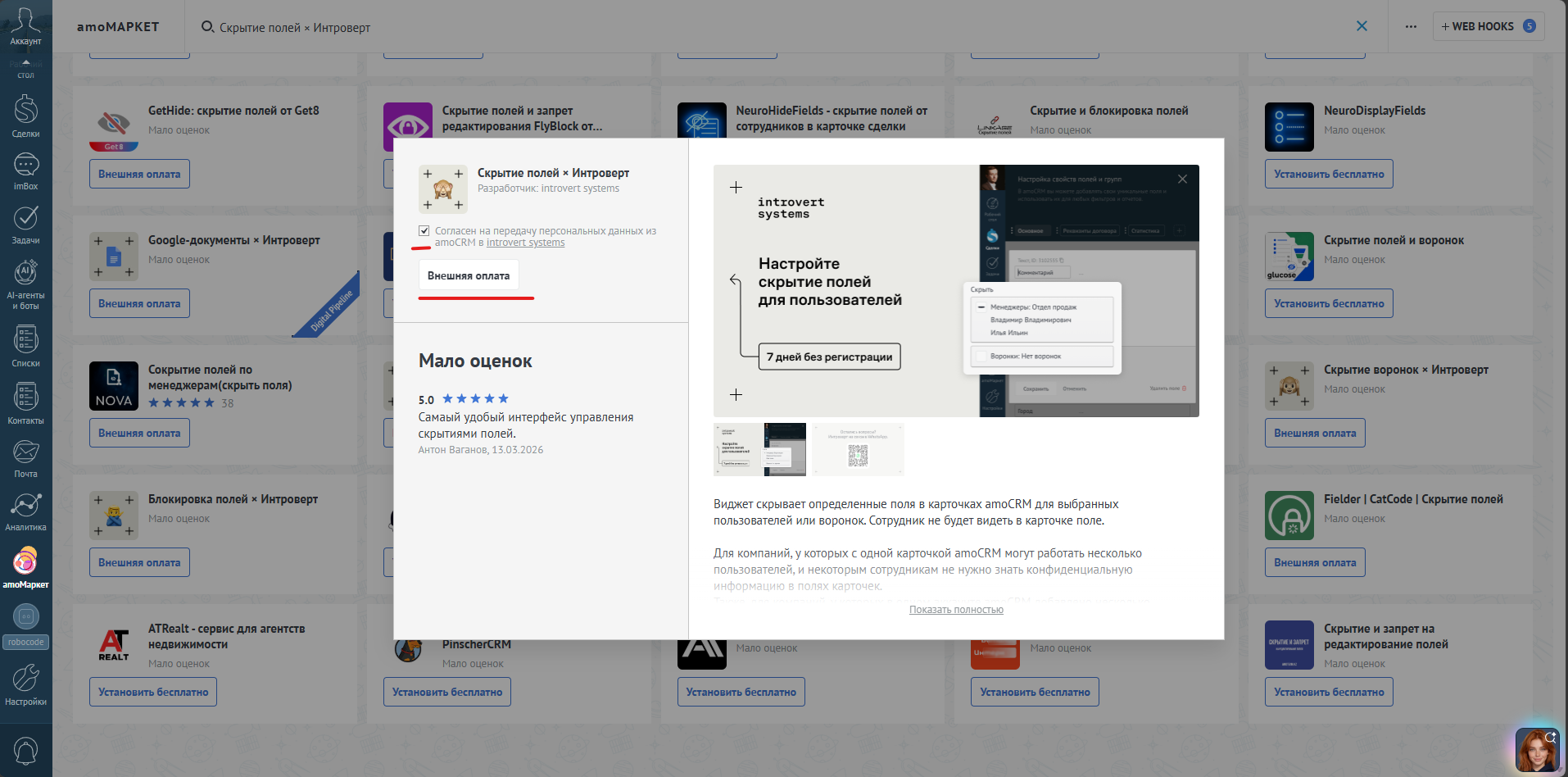Open Fielder CatCode lock icon
The image size is (1568, 777).
1289,516
